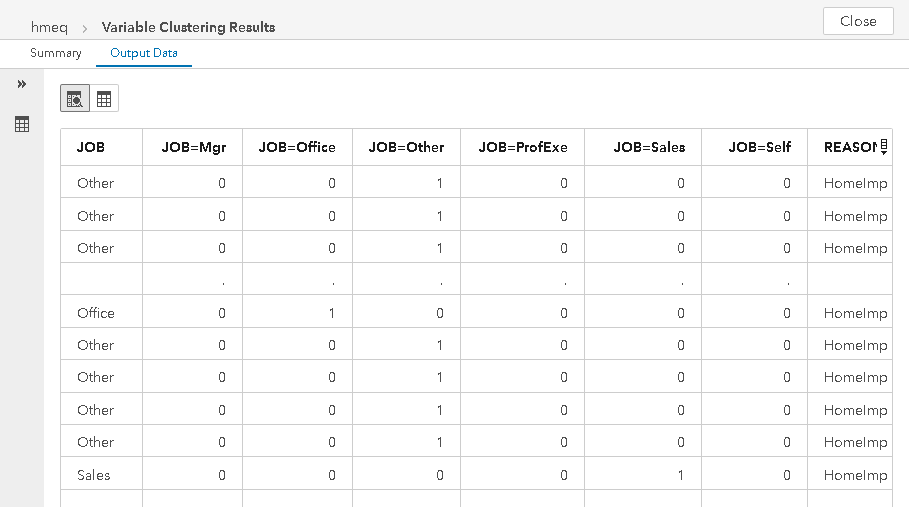Image resolution: width=909 pixels, height=507 pixels.
Task: Select the JOB=ProfExe column header
Action: click(x=523, y=147)
